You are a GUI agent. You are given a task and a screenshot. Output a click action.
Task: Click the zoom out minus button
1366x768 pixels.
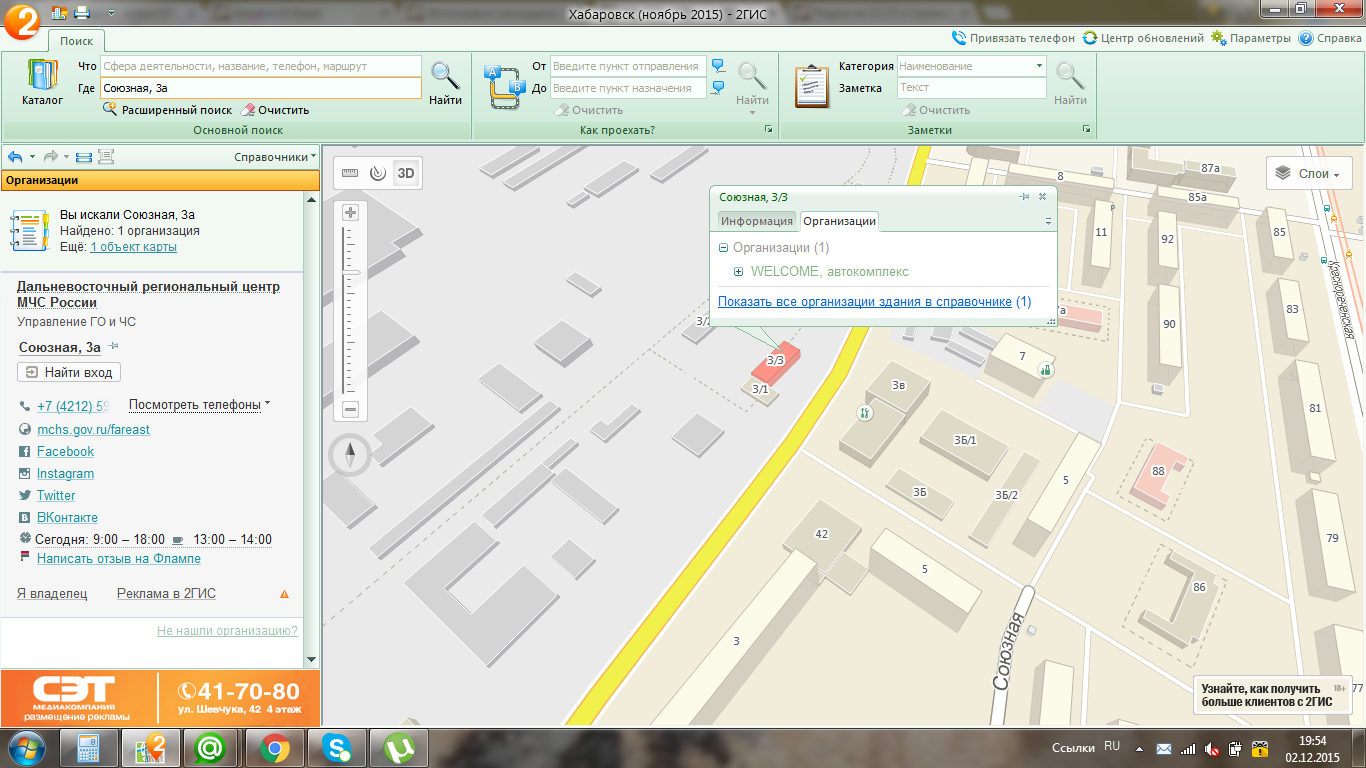click(x=350, y=409)
